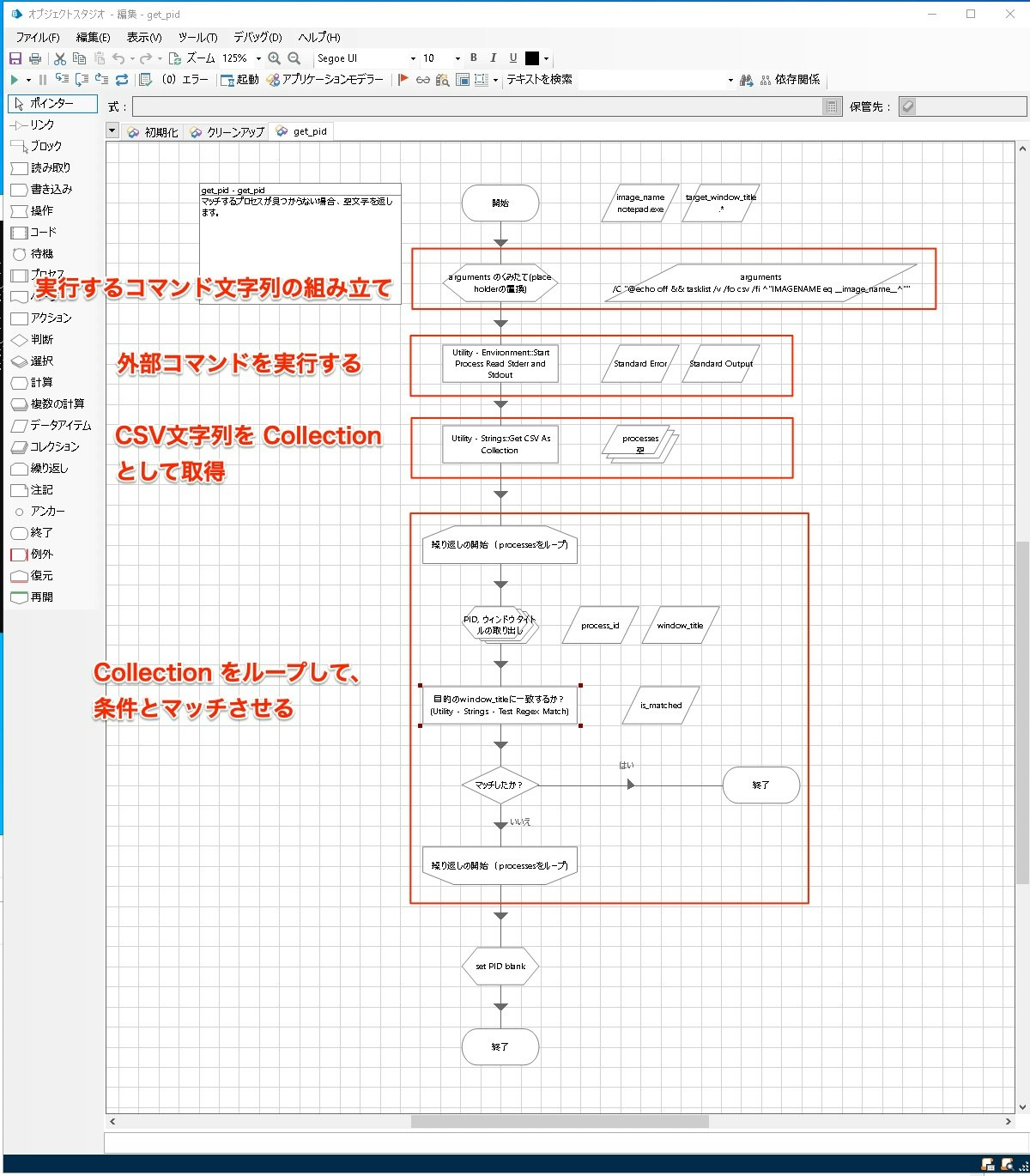Open the デバッグ(D) menu
The image size is (1030, 1176).
tap(257, 37)
